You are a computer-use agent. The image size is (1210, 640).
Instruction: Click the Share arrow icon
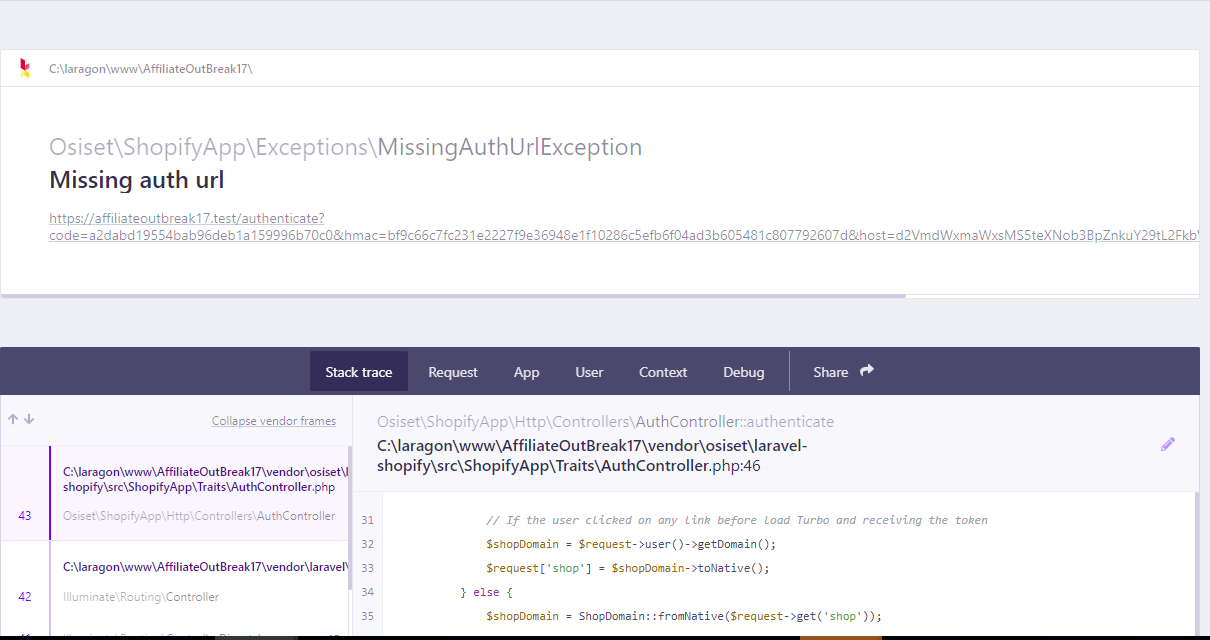[867, 371]
